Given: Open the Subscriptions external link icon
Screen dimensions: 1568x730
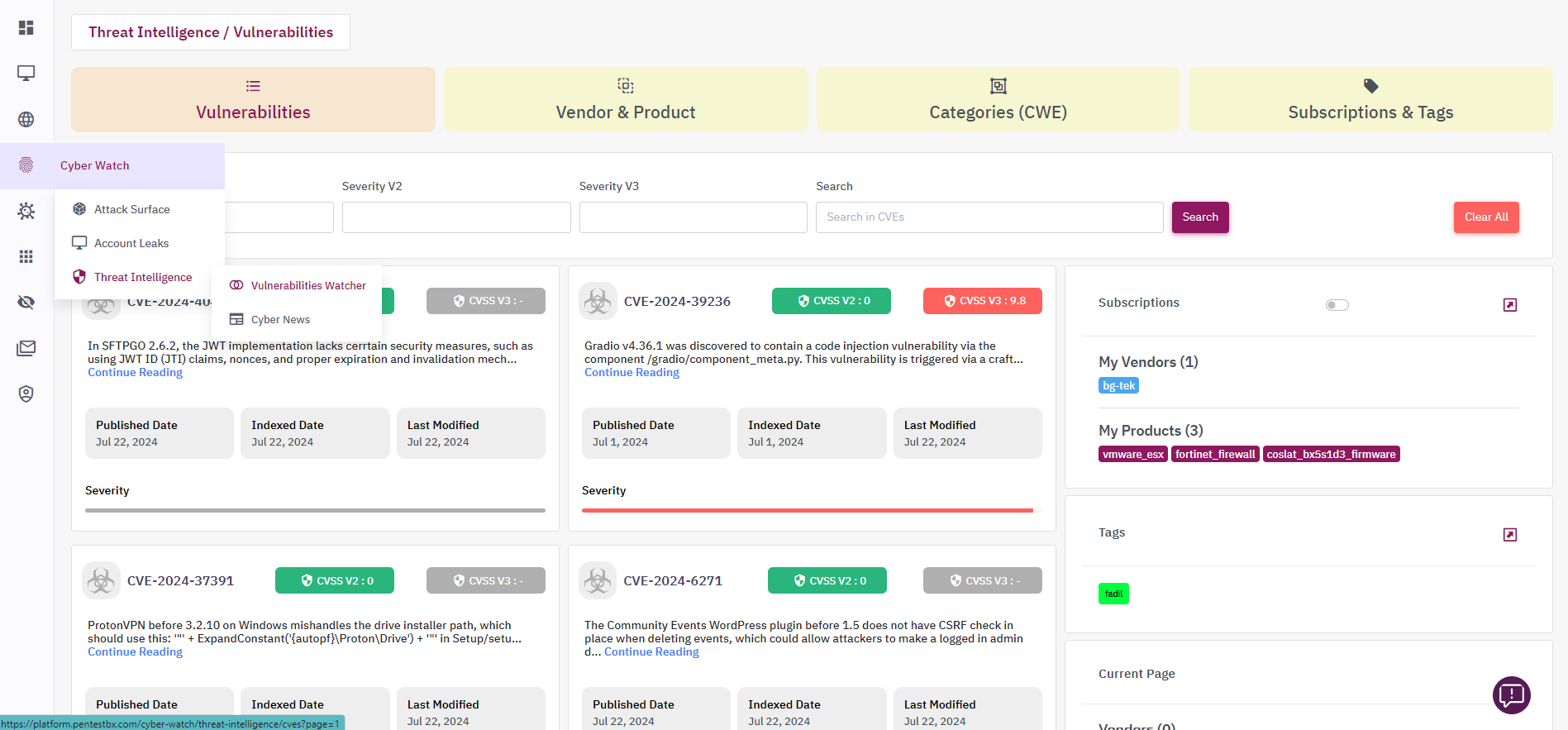Looking at the screenshot, I should pos(1510,305).
